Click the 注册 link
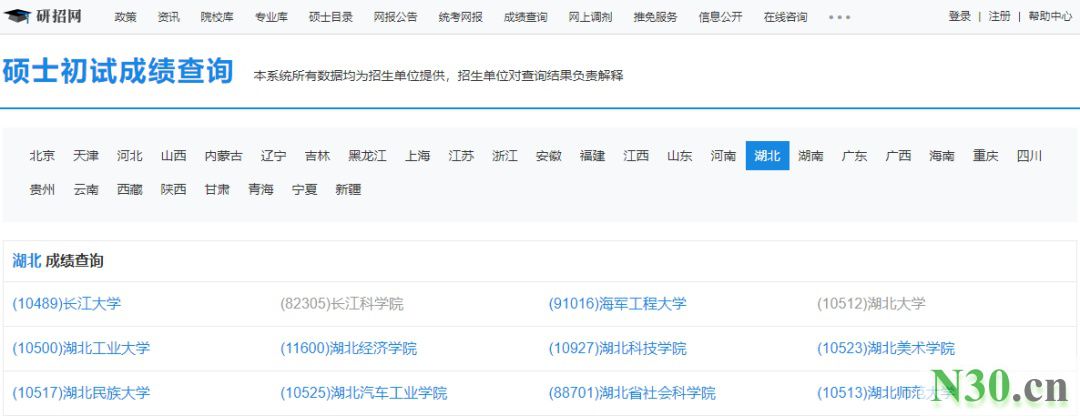The image size is (1080, 416). point(999,17)
